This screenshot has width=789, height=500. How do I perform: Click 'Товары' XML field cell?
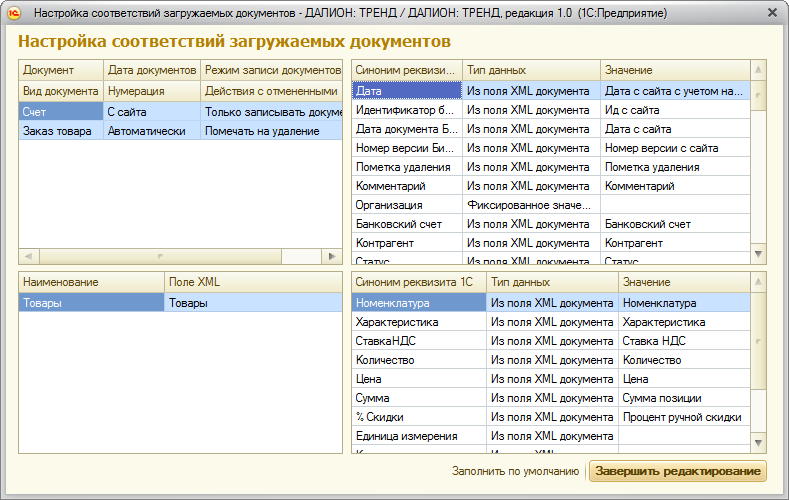[254, 303]
